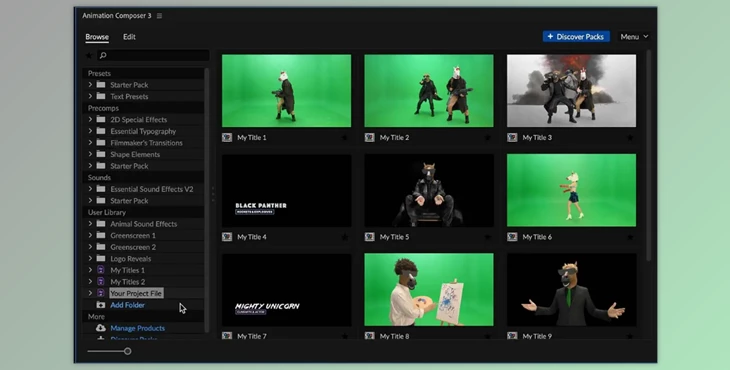Click the Discover Packs button
The height and width of the screenshot is (370, 730).
[x=576, y=37]
